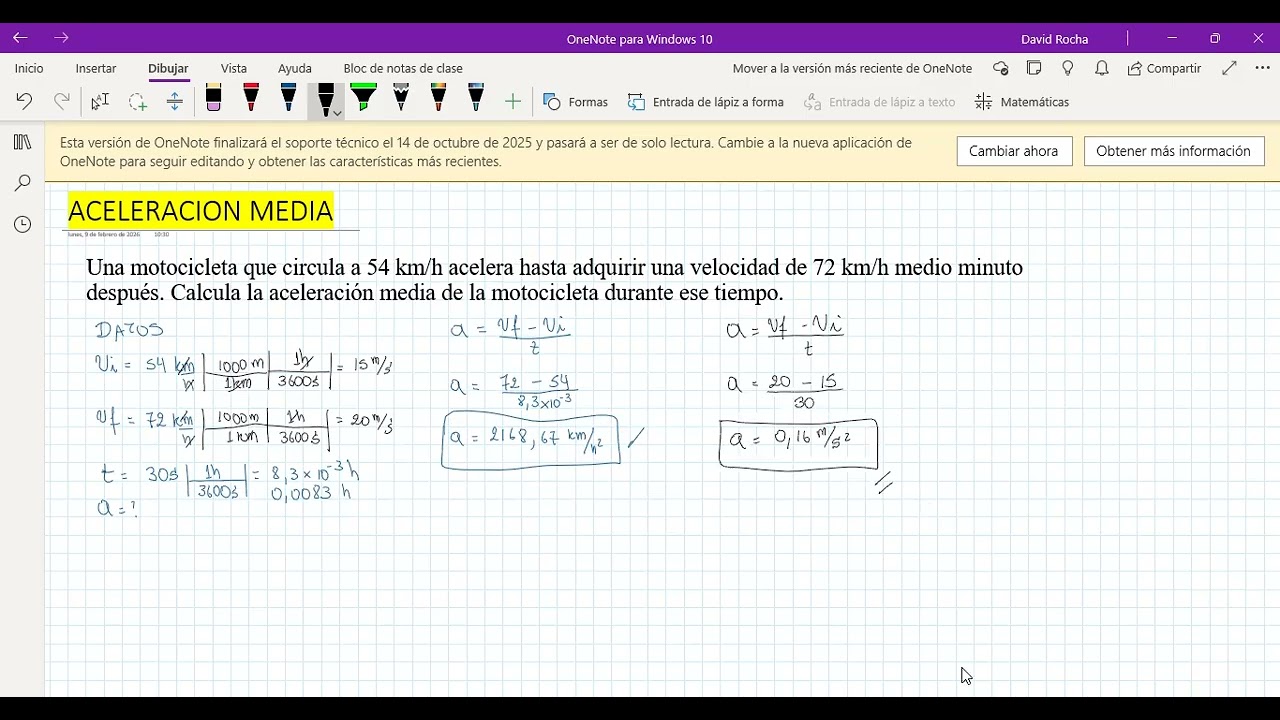The image size is (1280, 720).
Task: Activate the lasso select tool
Action: 137,101
